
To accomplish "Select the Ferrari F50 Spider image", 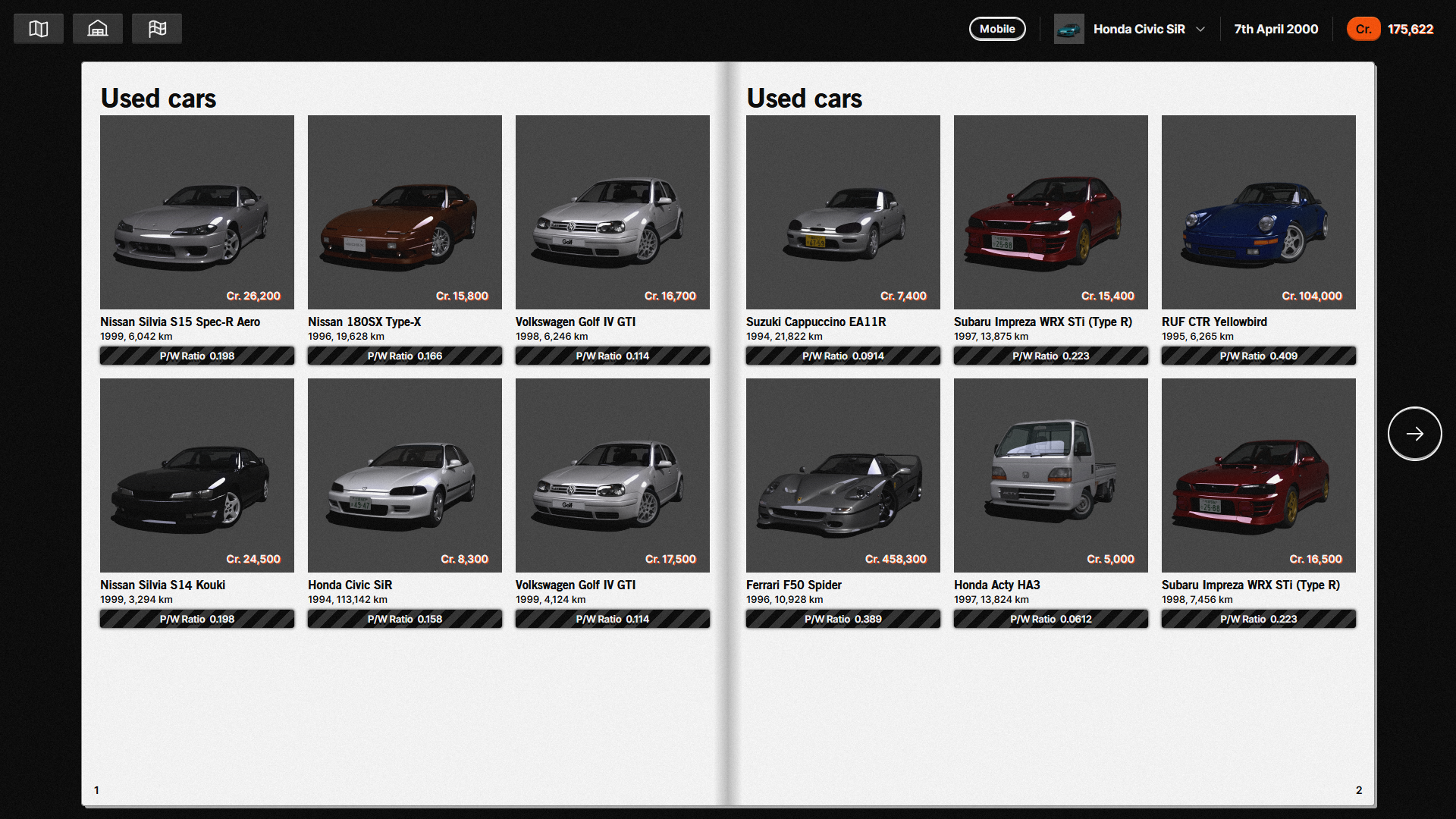I will pos(843,475).
